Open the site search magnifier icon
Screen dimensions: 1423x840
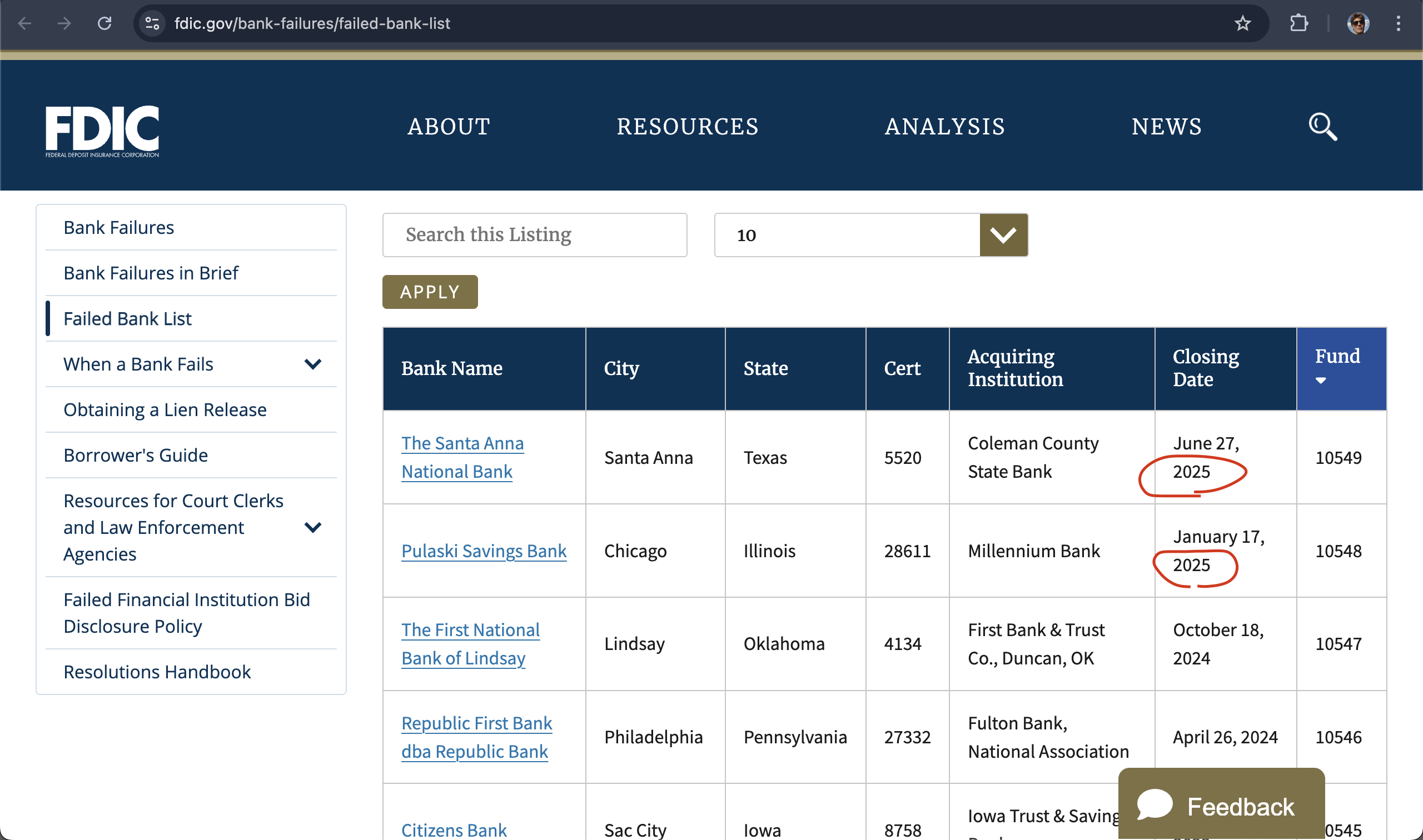tap(1323, 127)
